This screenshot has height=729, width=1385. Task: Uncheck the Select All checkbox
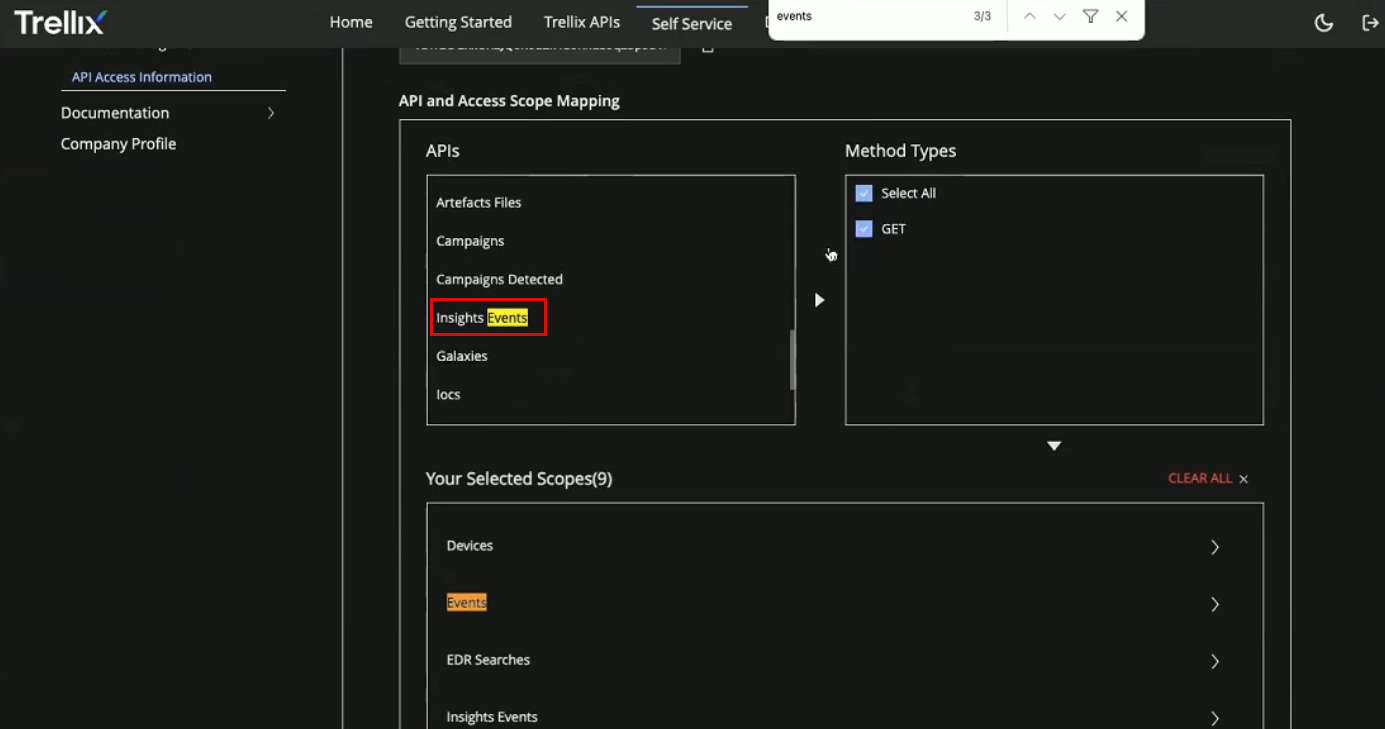click(x=864, y=193)
